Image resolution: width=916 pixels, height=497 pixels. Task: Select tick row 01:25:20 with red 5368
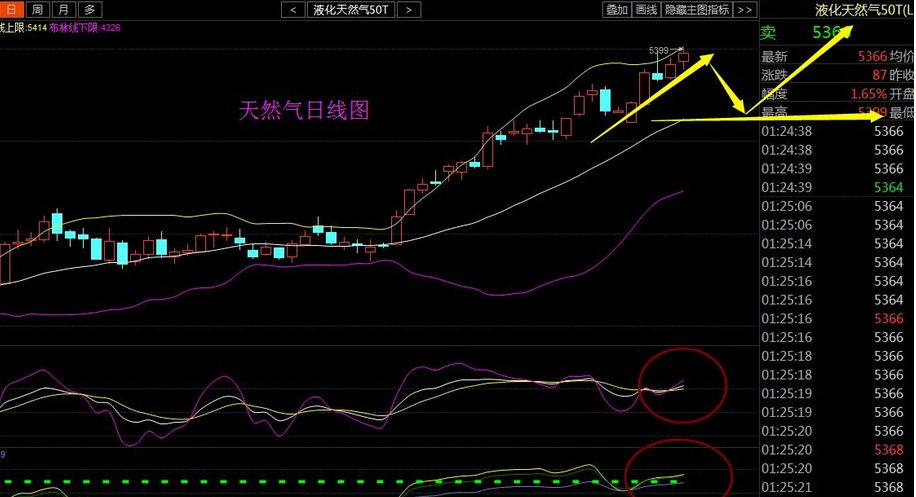[x=837, y=450]
